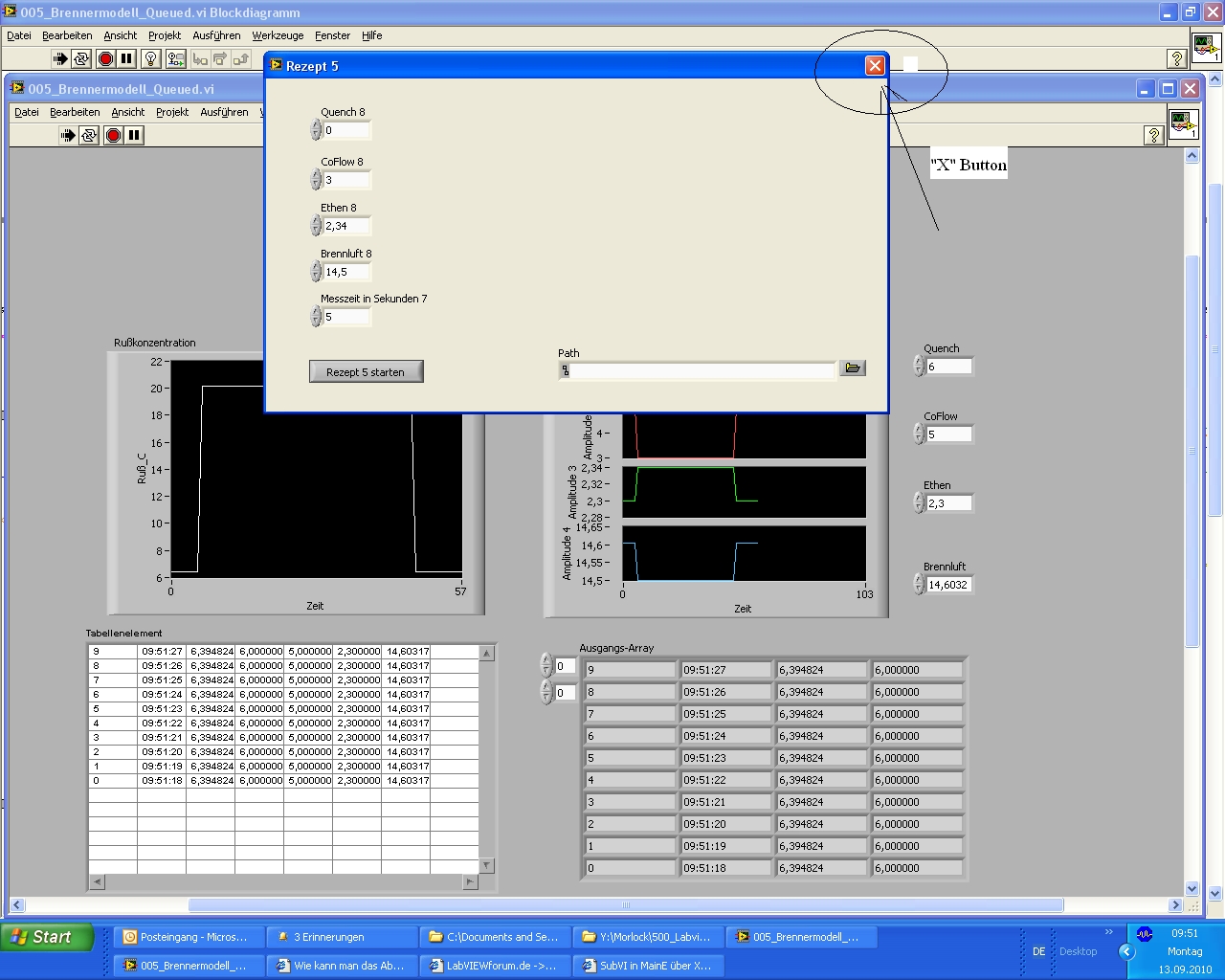Abort execution in Blockdiagramm toolbar
Viewport: 1225px width, 980px height.
(105, 59)
